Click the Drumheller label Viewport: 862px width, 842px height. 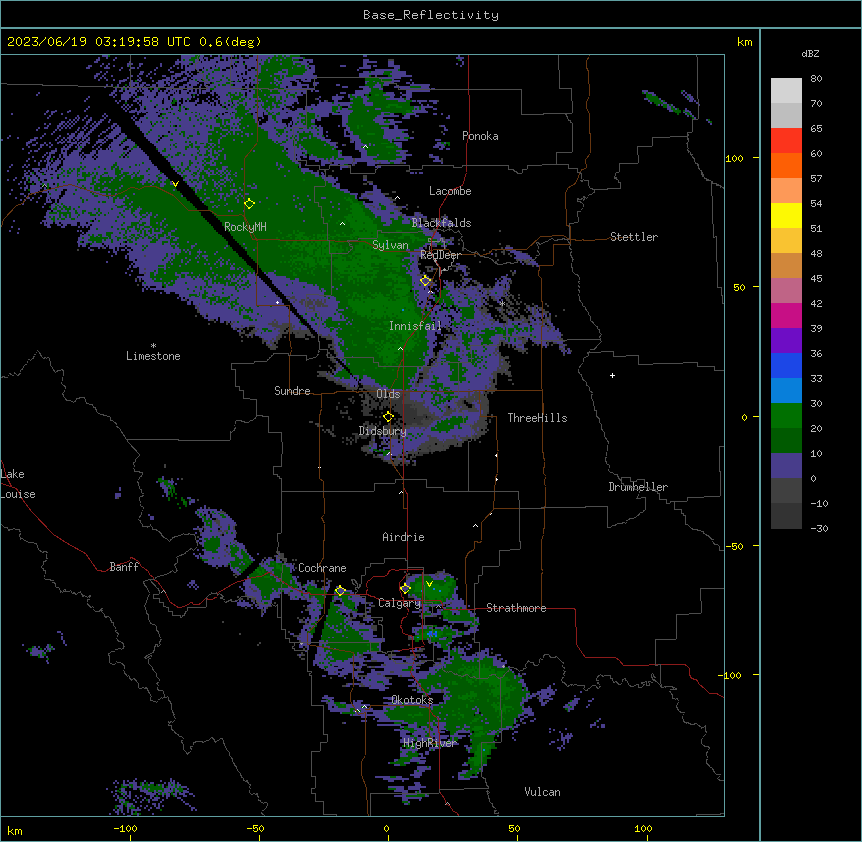point(638,487)
